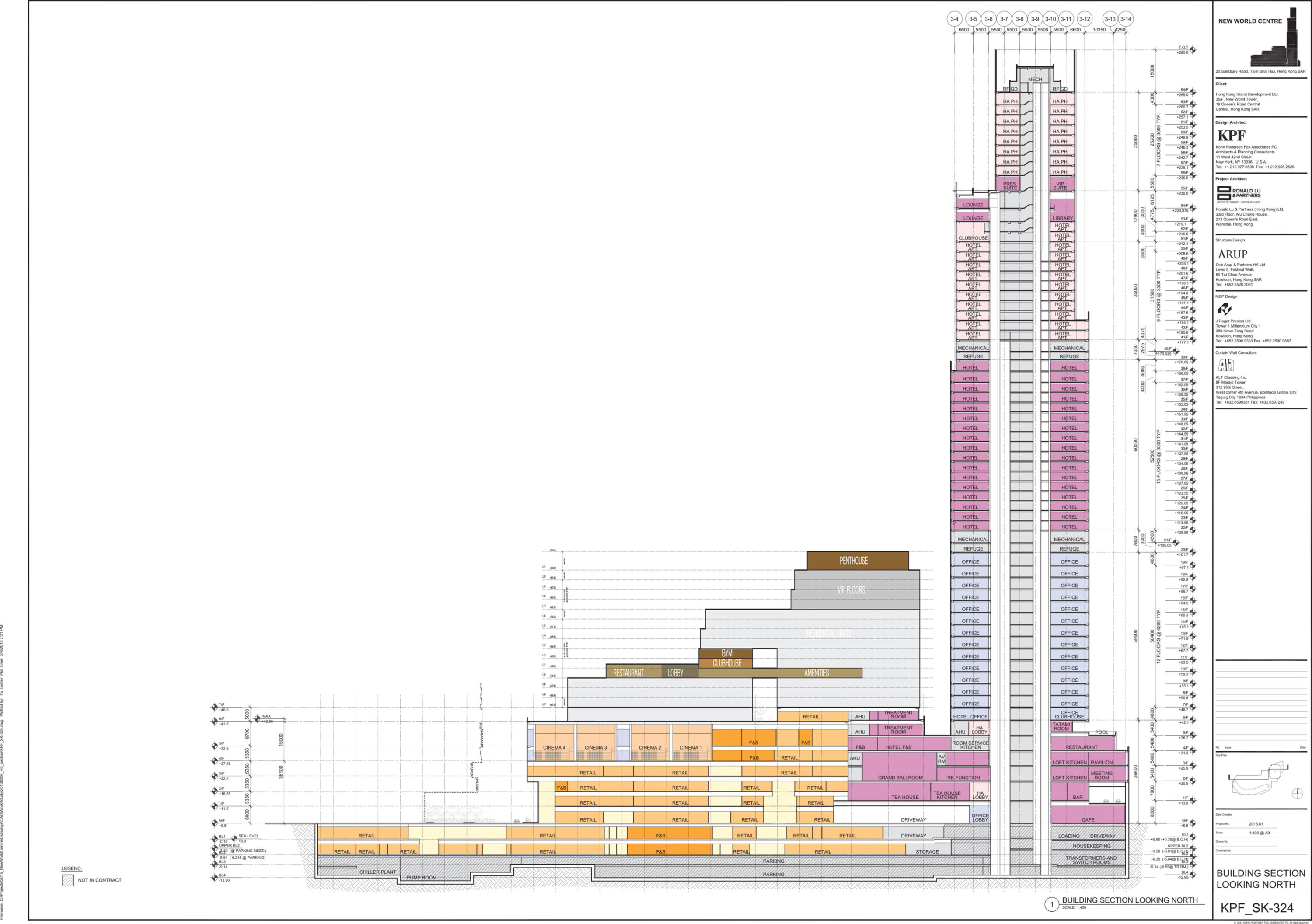Image resolution: width=1312 pixels, height=924 pixels.
Task: Click the brown PENTHOUSE block
Action: click(857, 561)
